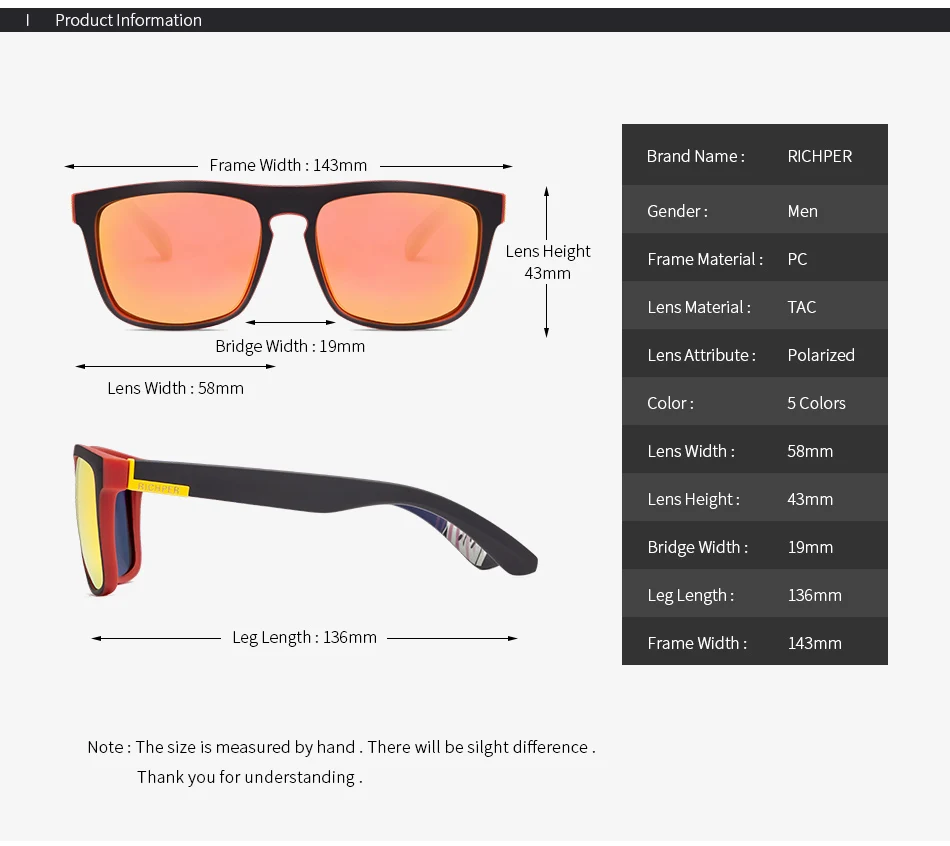
Task: Click the 'size is measured by hand' note
Action: click(342, 747)
